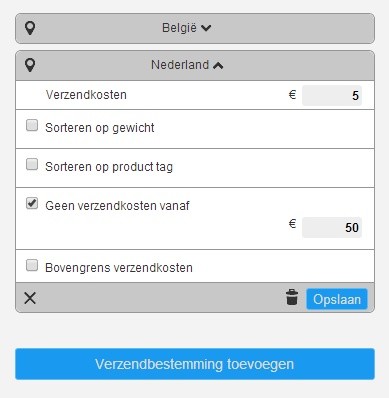Expand the België chevron arrow
This screenshot has width=389, height=398.
tap(206, 28)
